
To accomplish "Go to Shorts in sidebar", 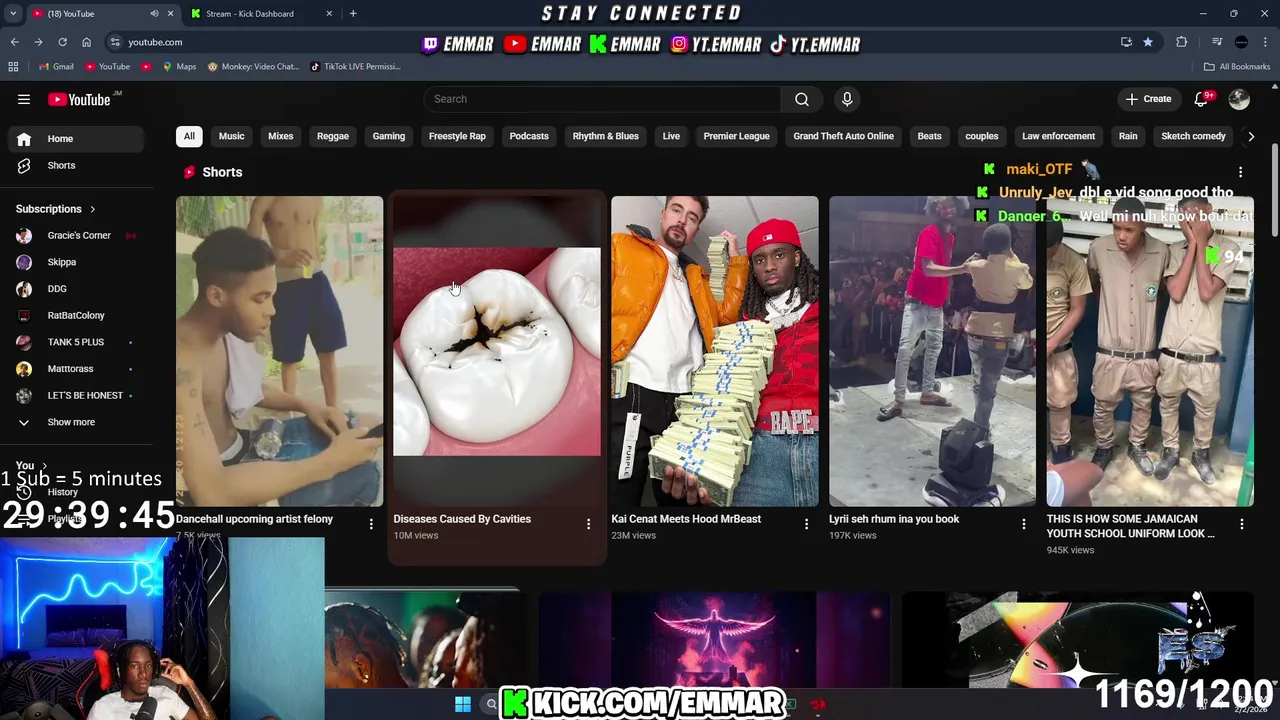I will tap(76, 165).
